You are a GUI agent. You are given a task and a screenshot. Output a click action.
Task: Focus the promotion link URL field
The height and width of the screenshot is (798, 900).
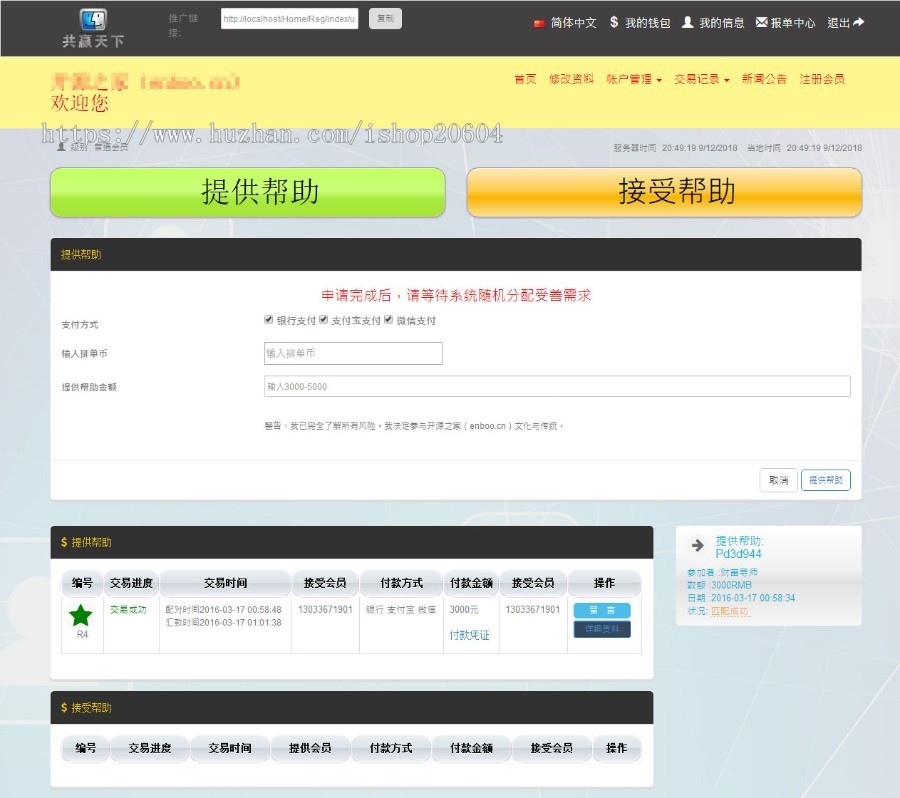click(x=289, y=18)
